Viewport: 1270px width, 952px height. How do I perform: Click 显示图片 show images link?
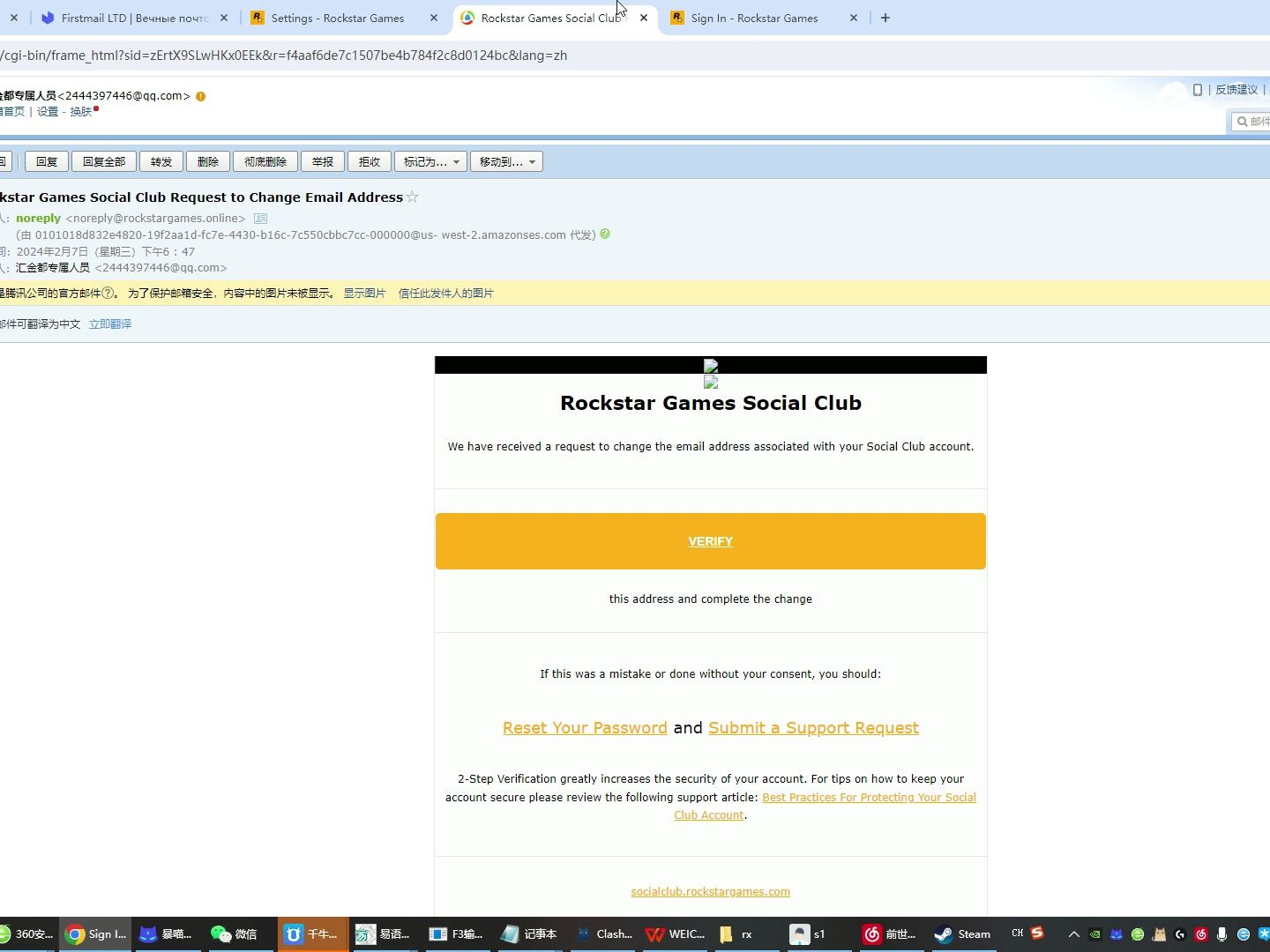click(364, 294)
